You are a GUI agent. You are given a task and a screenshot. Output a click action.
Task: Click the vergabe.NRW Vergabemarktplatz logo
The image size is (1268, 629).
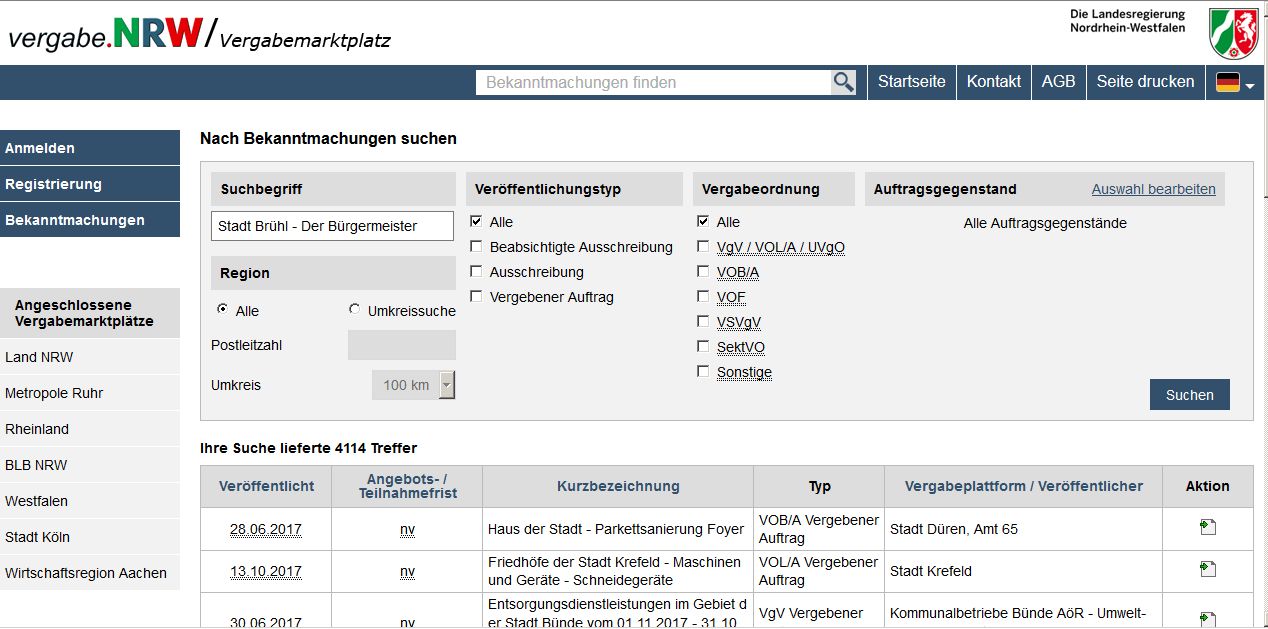199,35
